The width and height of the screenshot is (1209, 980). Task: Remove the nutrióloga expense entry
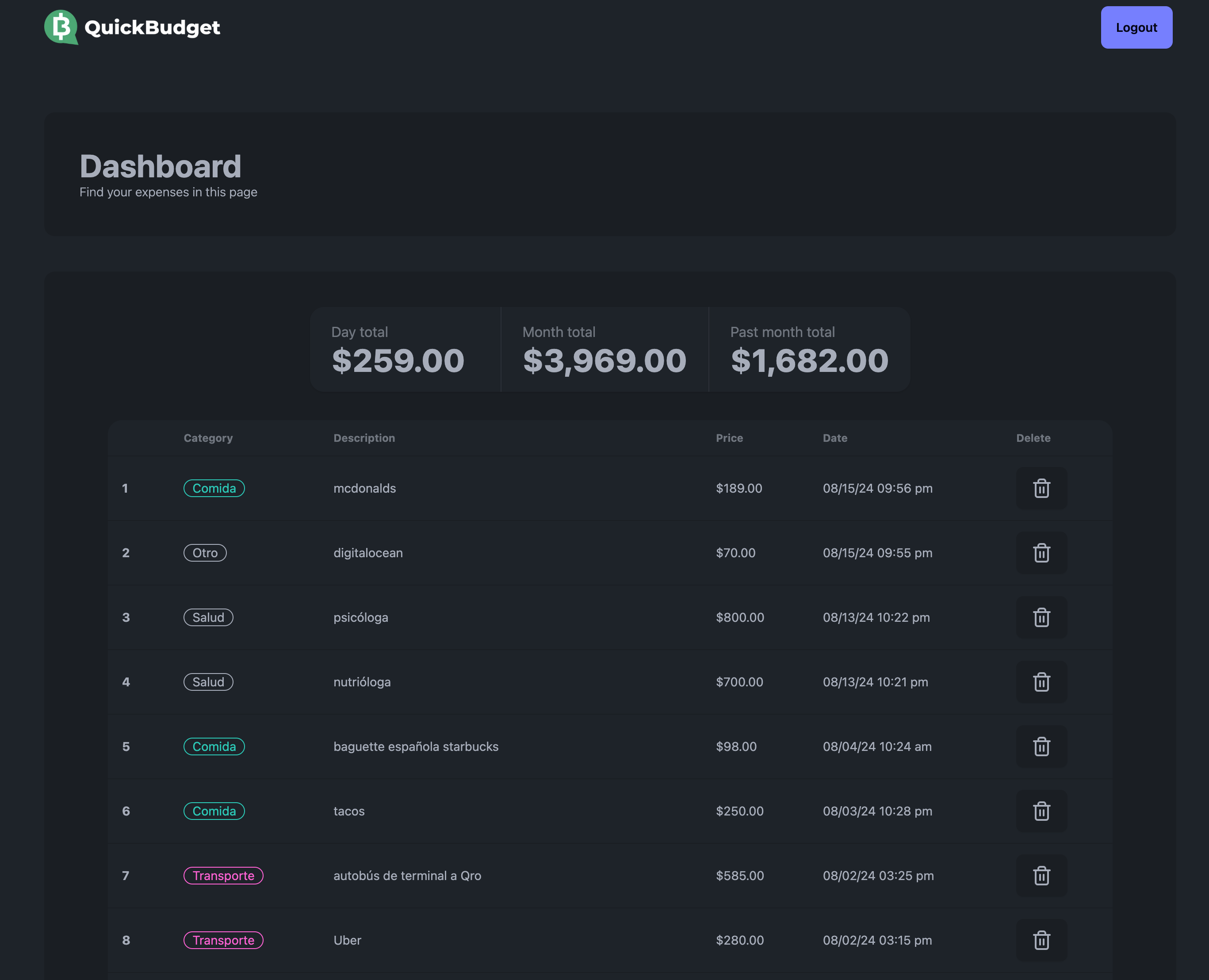[x=1041, y=682]
